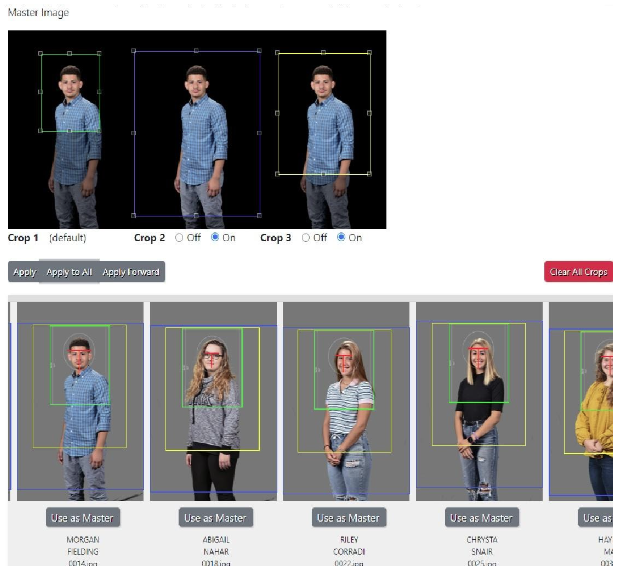Click the Apply button

pos(24,272)
